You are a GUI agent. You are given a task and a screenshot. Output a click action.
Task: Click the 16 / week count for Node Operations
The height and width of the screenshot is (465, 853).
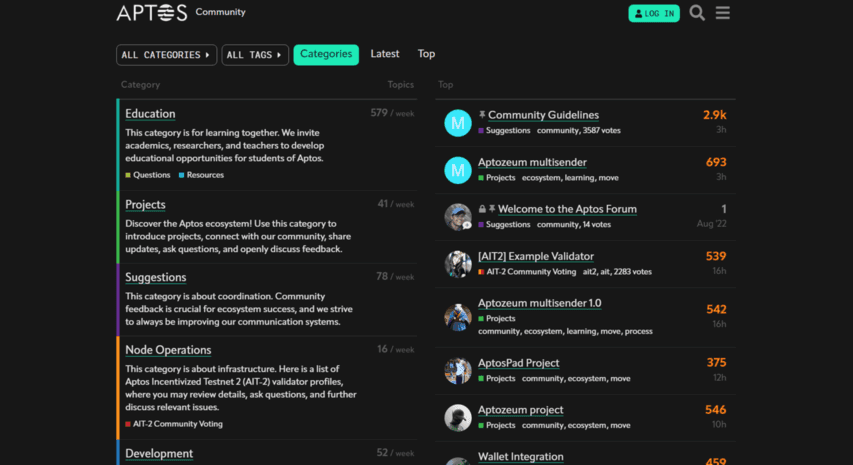pos(395,349)
